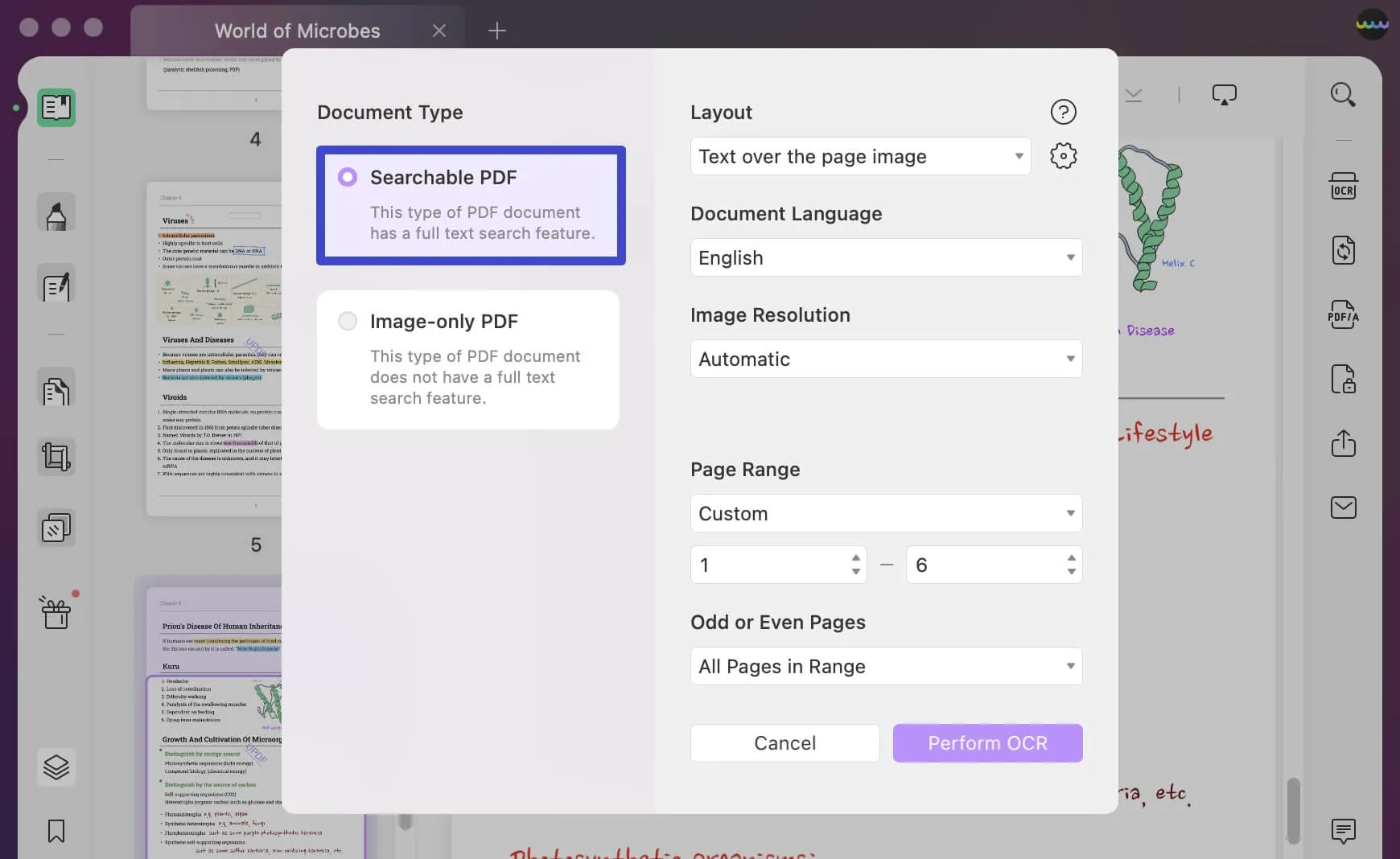Open the Image Resolution dropdown
Image resolution: width=1400 pixels, height=859 pixels.
click(x=886, y=359)
